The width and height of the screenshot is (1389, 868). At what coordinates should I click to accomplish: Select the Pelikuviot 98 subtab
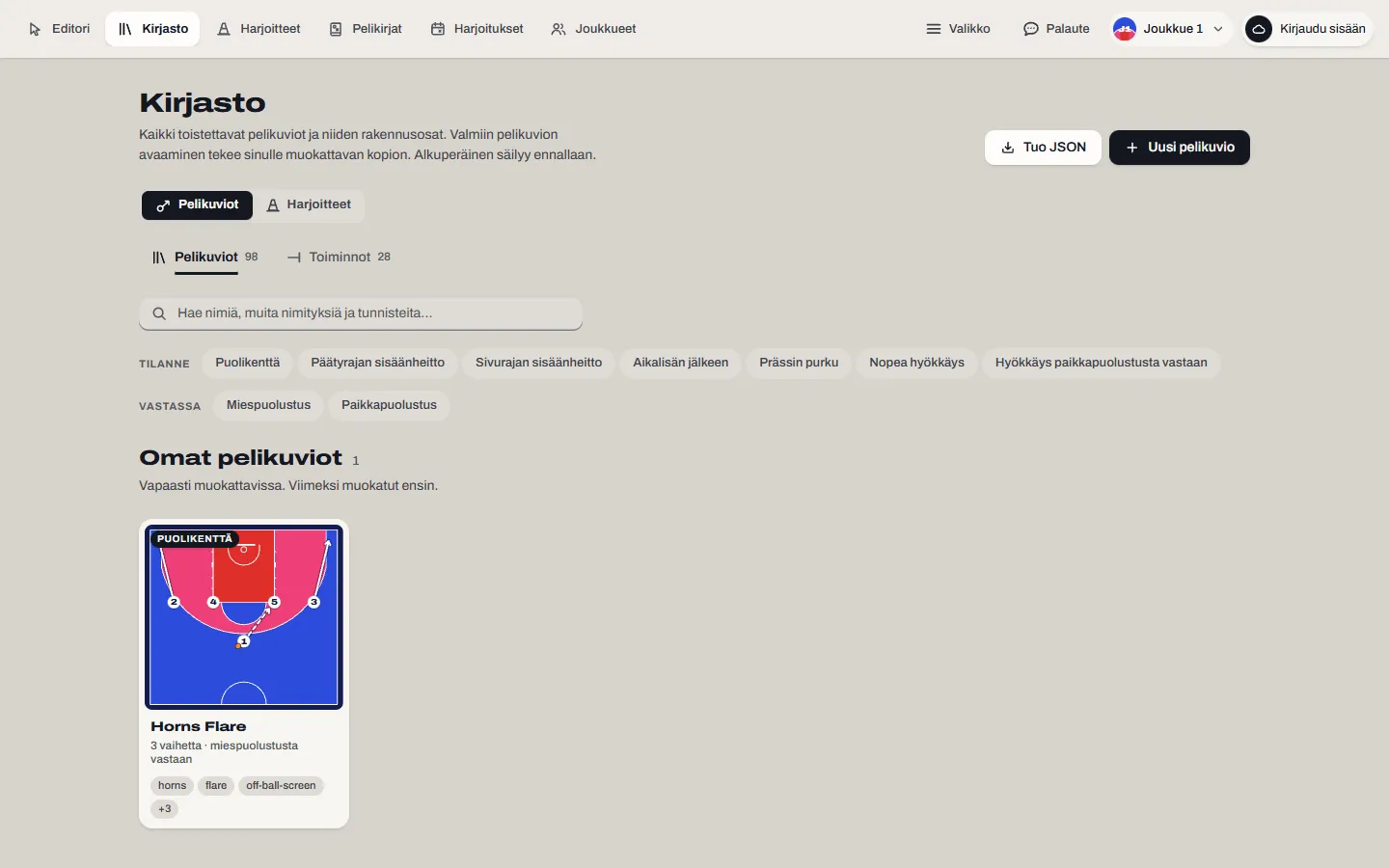tap(204, 258)
